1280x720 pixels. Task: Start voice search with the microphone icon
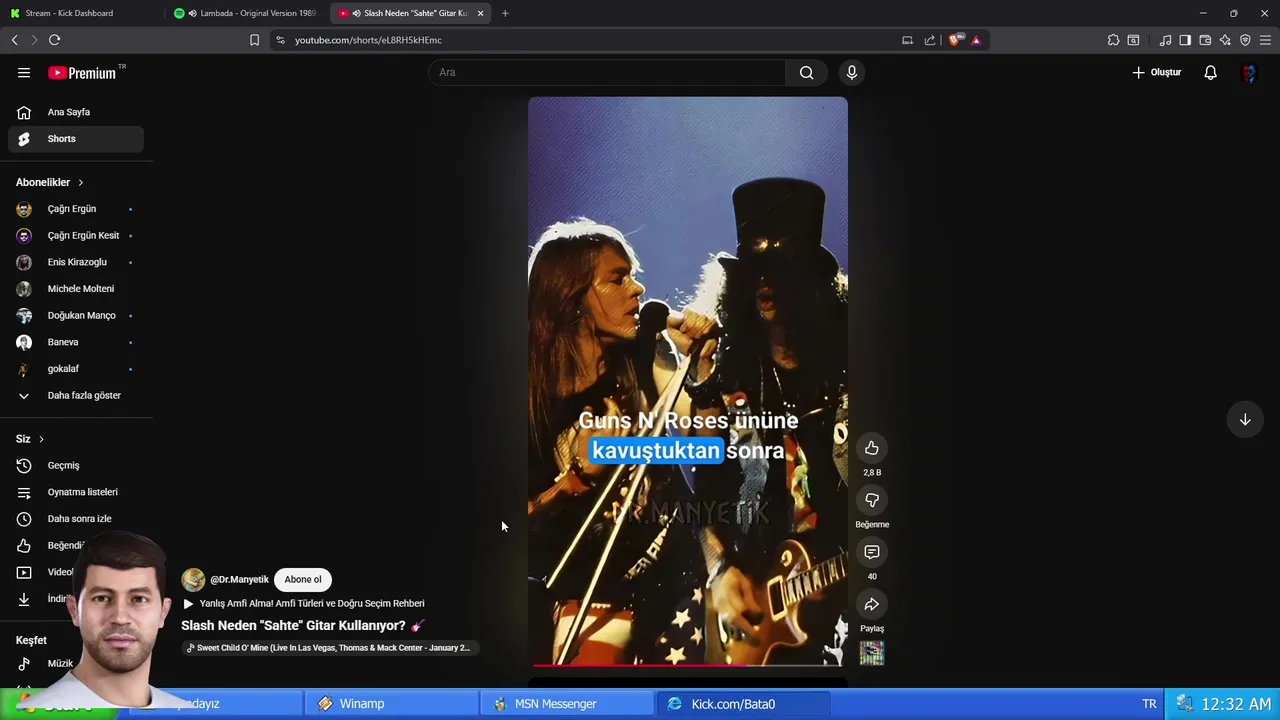852,72
